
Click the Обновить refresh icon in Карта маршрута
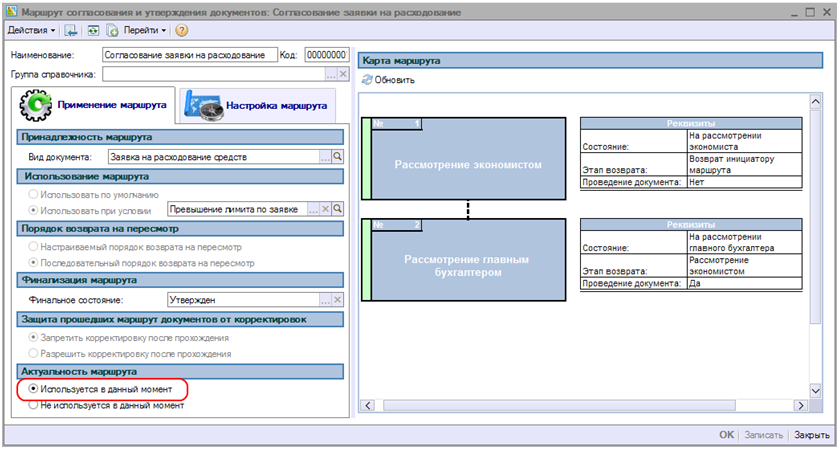368,80
